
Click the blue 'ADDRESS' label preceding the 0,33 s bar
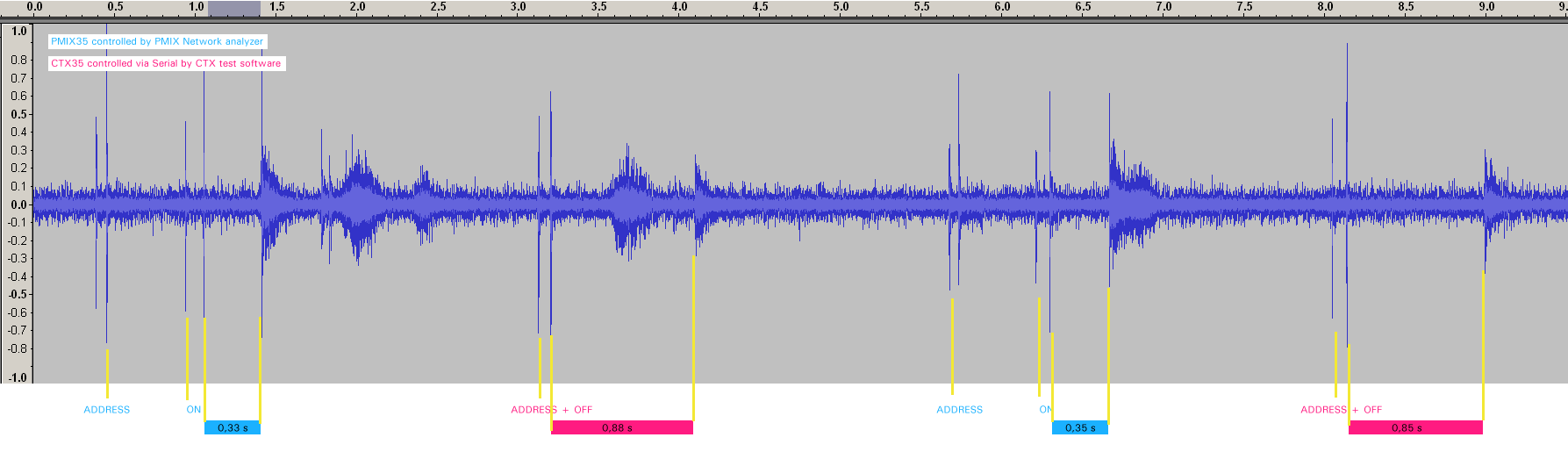[107, 410]
